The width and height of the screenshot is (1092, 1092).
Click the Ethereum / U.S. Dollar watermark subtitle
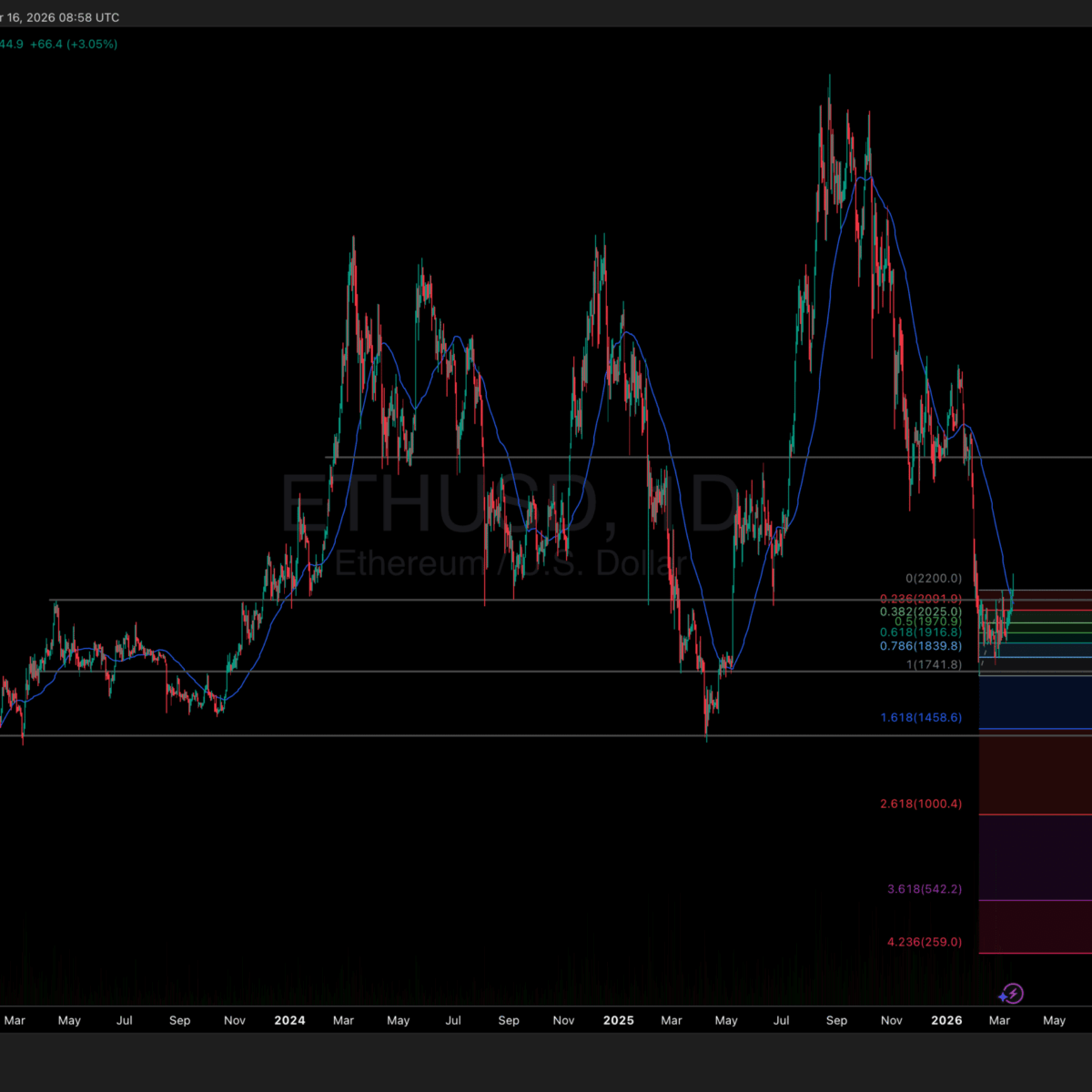[x=510, y=563]
